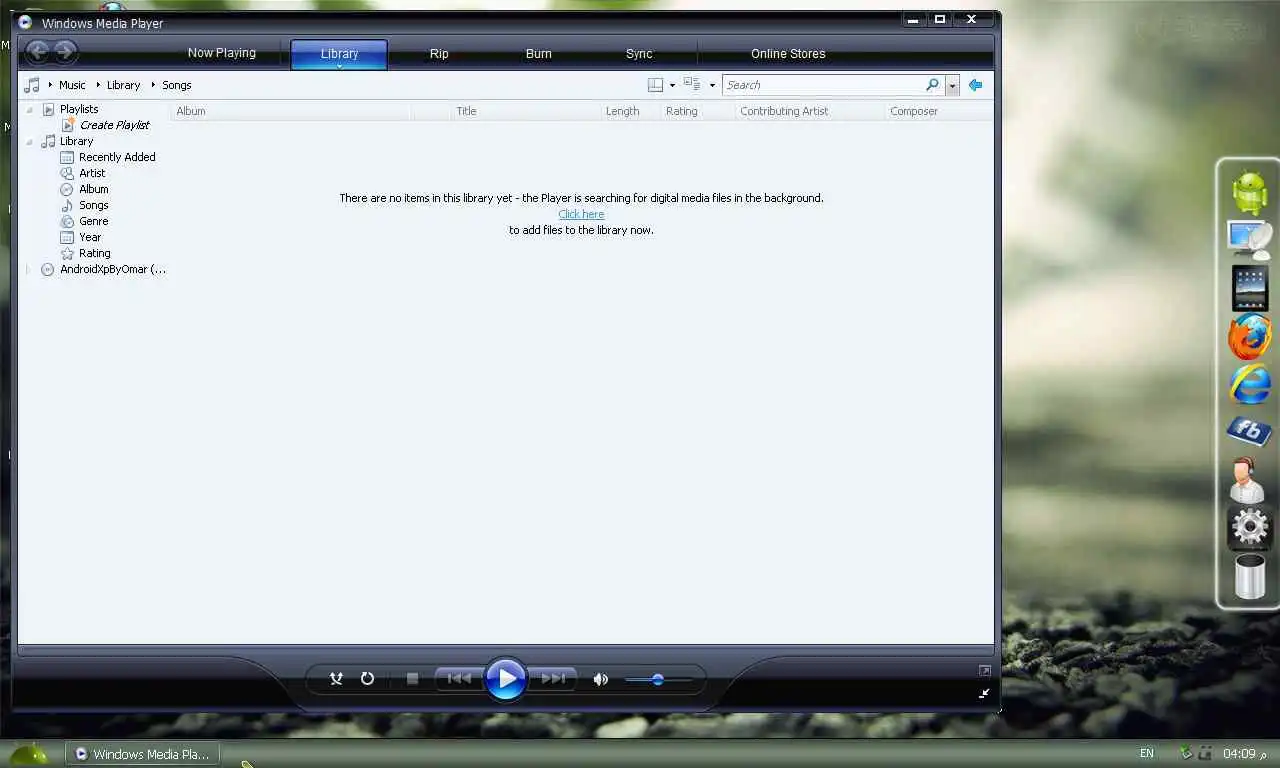Click the view options icon
This screenshot has height=768, width=1280.
coord(692,85)
